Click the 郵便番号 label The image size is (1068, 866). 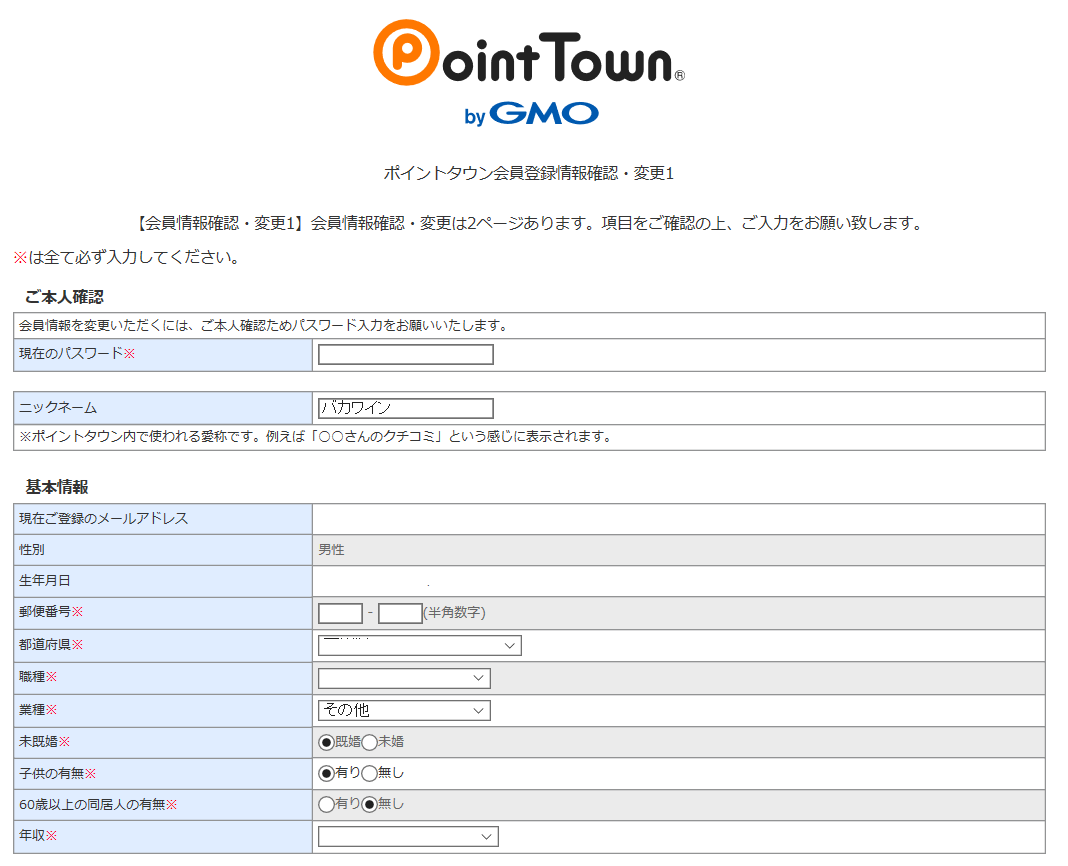coord(51,612)
